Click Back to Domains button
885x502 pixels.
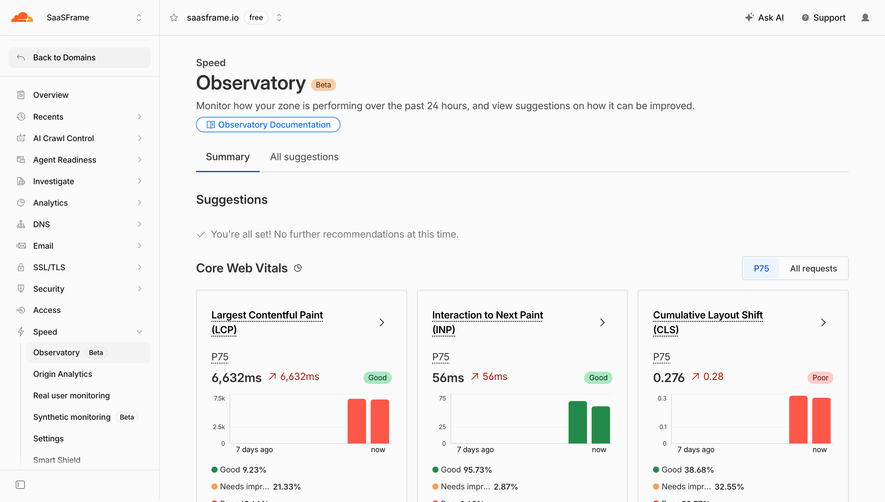(x=80, y=58)
